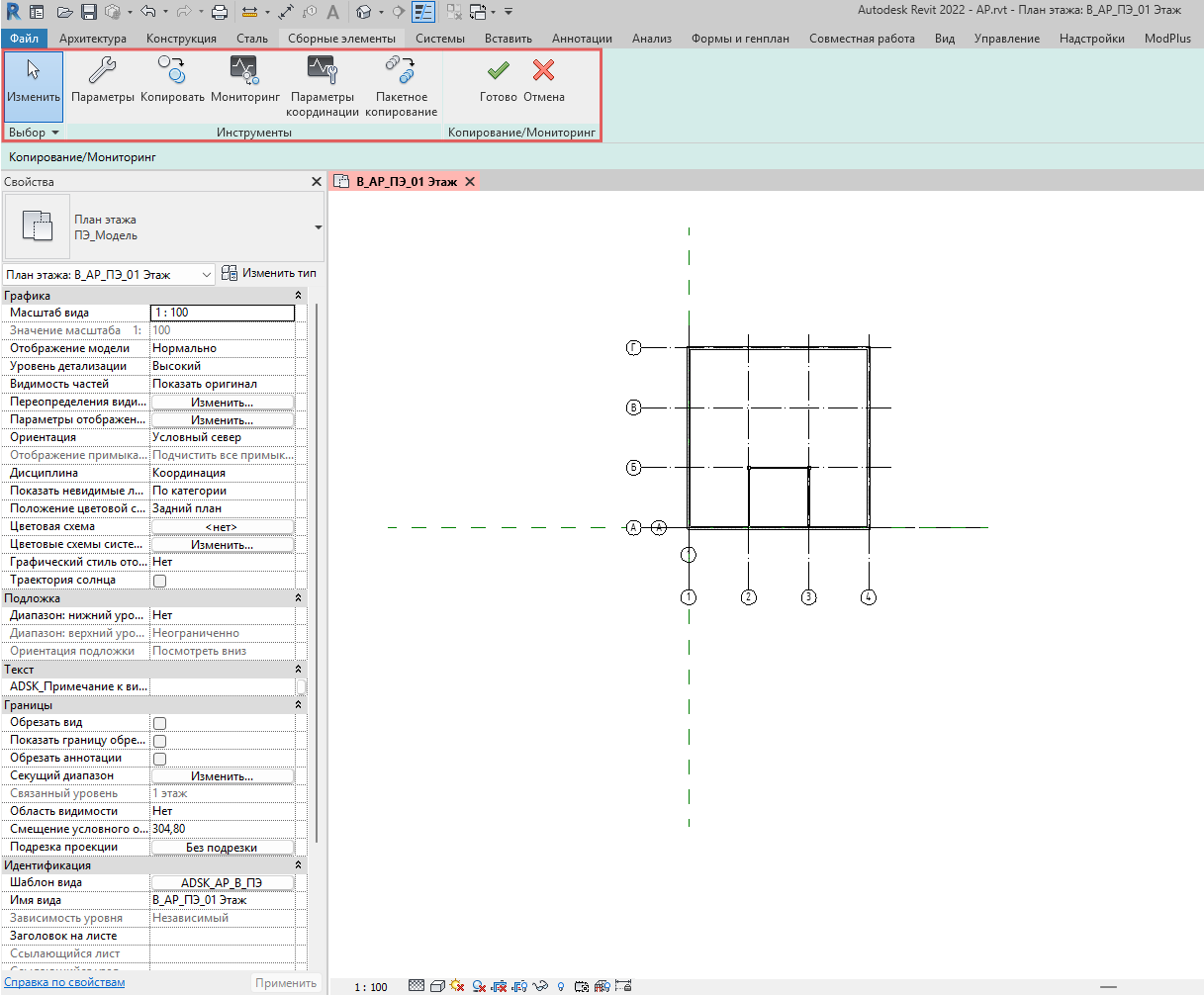Open Справка по свойствам link
The width and height of the screenshot is (1204, 995).
coord(65,982)
